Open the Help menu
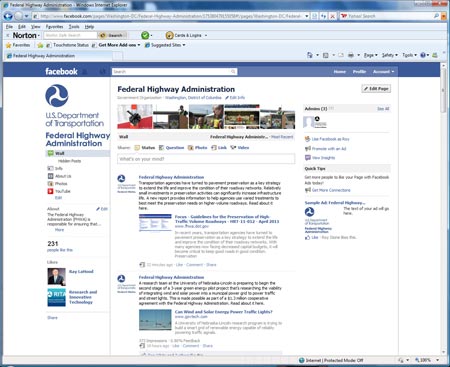450x367 pixels. pos(89,27)
